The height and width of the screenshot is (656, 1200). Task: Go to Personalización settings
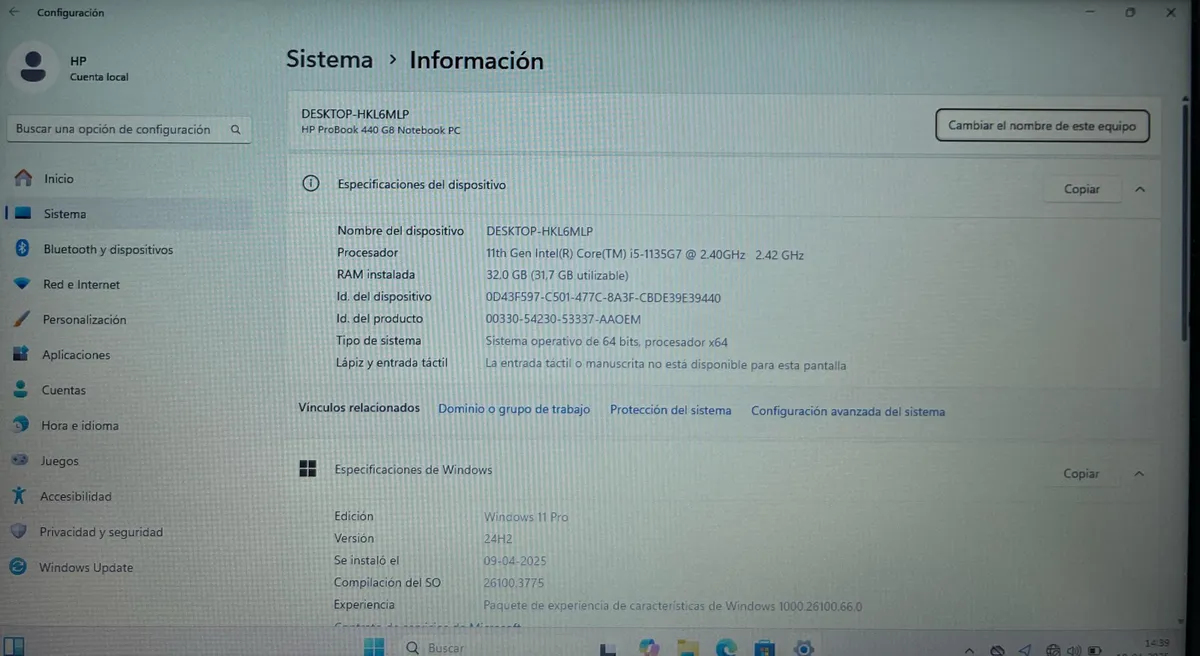tap(128, 320)
